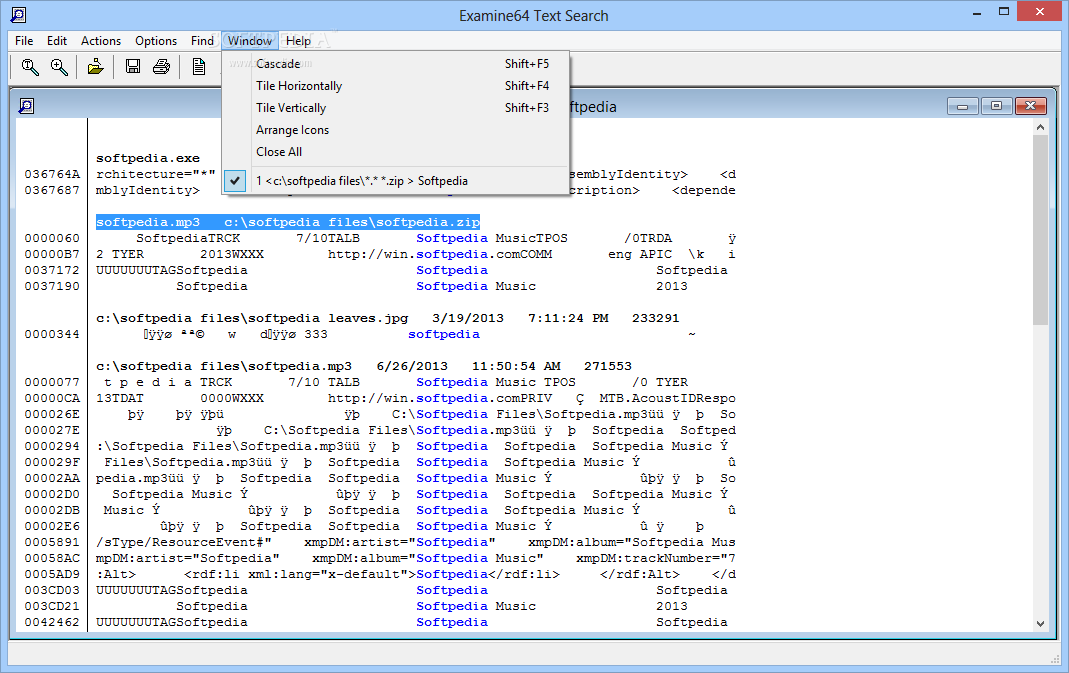
Task: Click the softpedia.exe file heading
Action: click(148, 158)
